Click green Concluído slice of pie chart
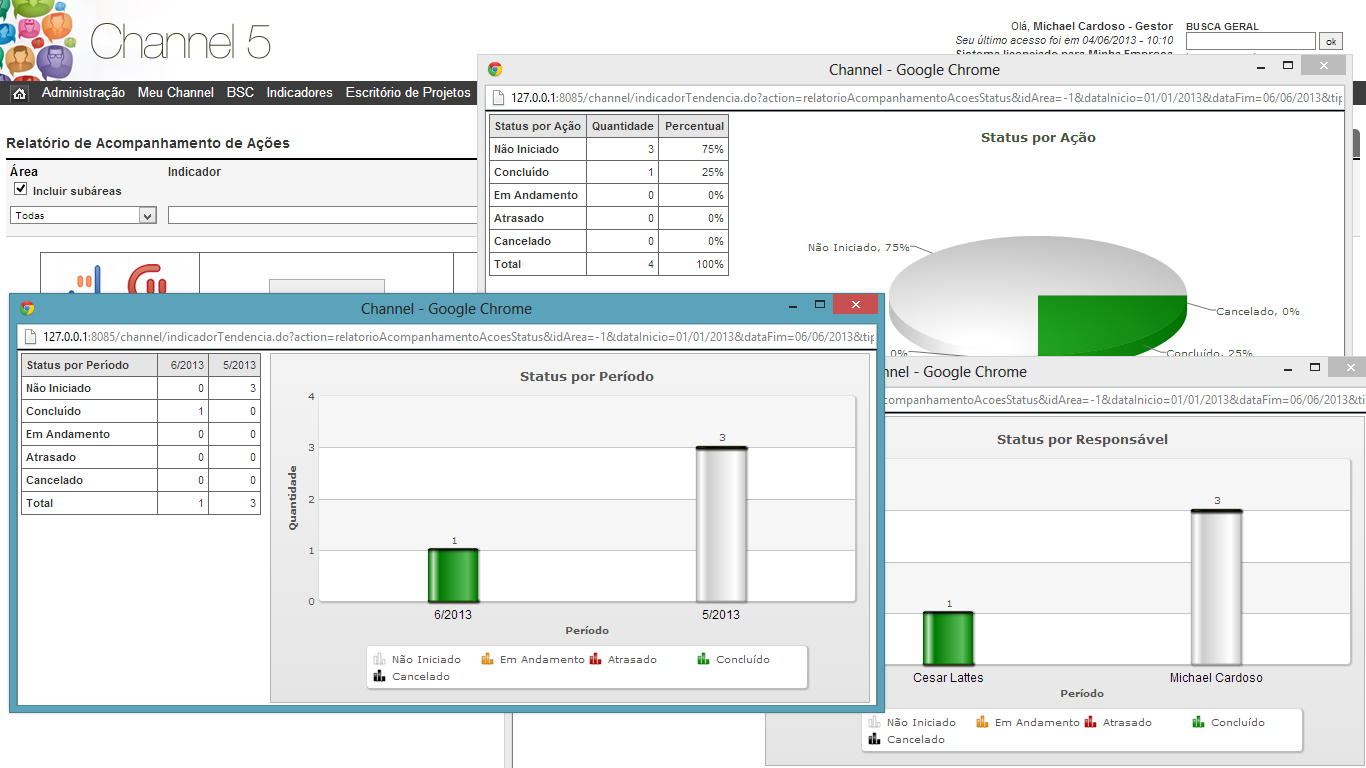The height and width of the screenshot is (768, 1366). click(x=1110, y=325)
